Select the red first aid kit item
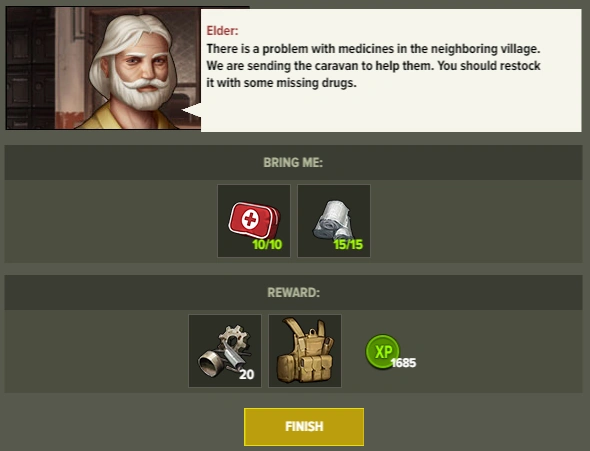This screenshot has height=451, width=590. point(254,221)
